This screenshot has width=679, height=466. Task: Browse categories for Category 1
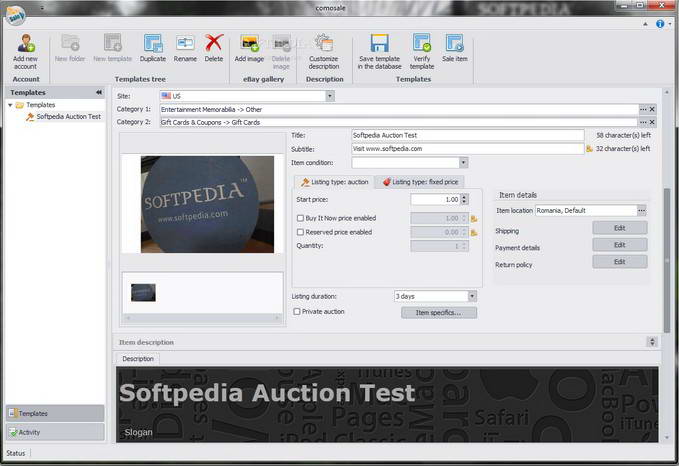click(643, 110)
